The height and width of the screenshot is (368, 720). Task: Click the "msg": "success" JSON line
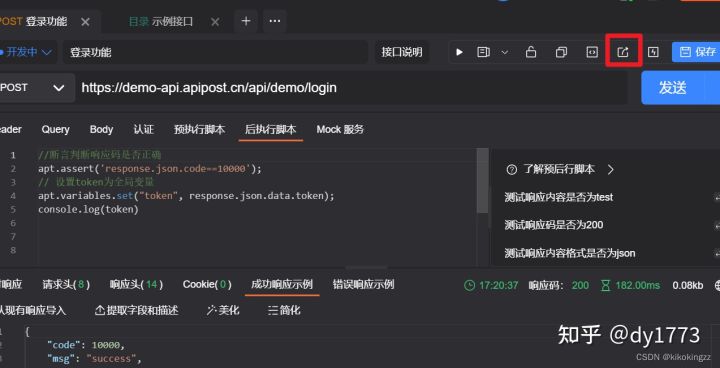coord(94,358)
